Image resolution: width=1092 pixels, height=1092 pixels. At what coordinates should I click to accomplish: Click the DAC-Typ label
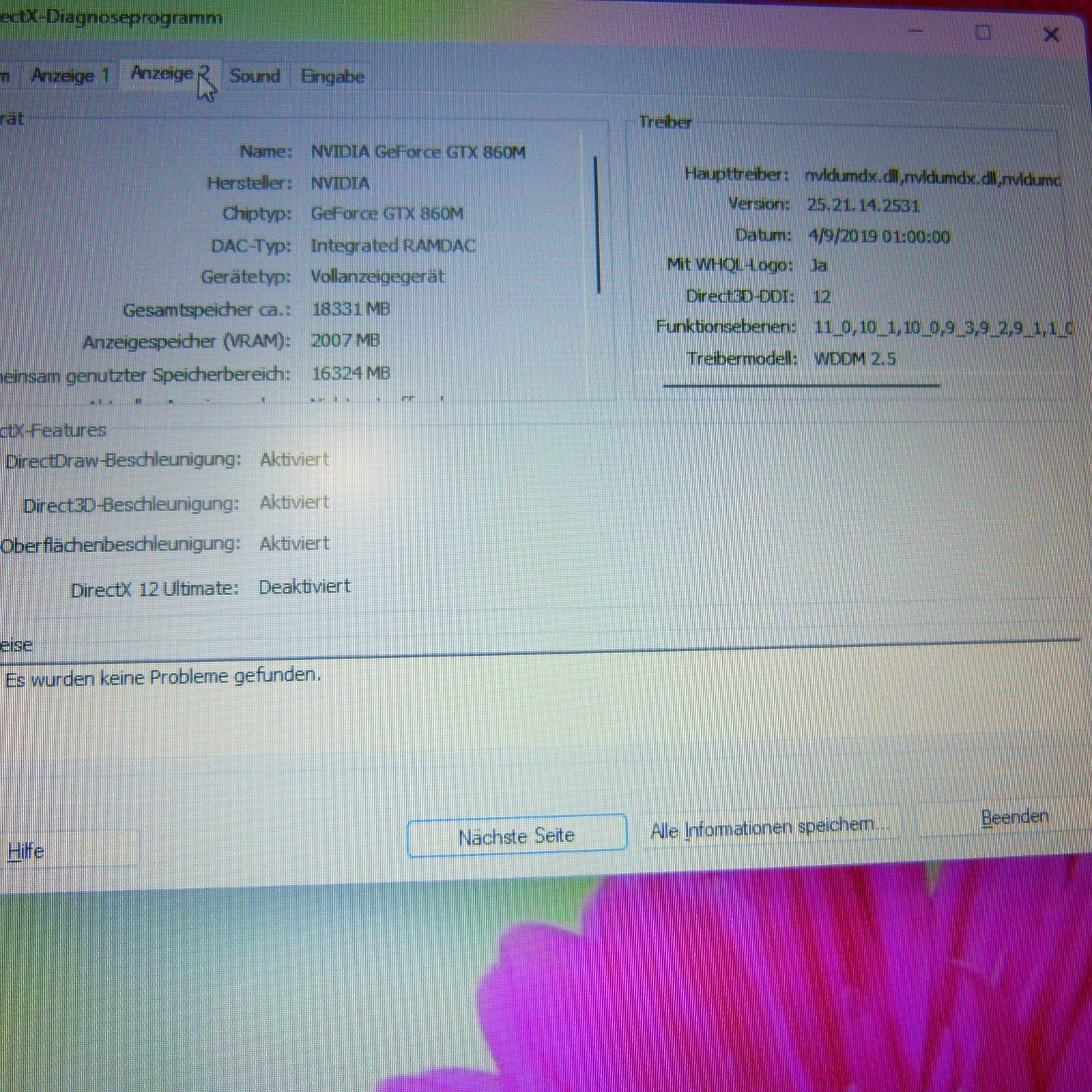coord(250,246)
